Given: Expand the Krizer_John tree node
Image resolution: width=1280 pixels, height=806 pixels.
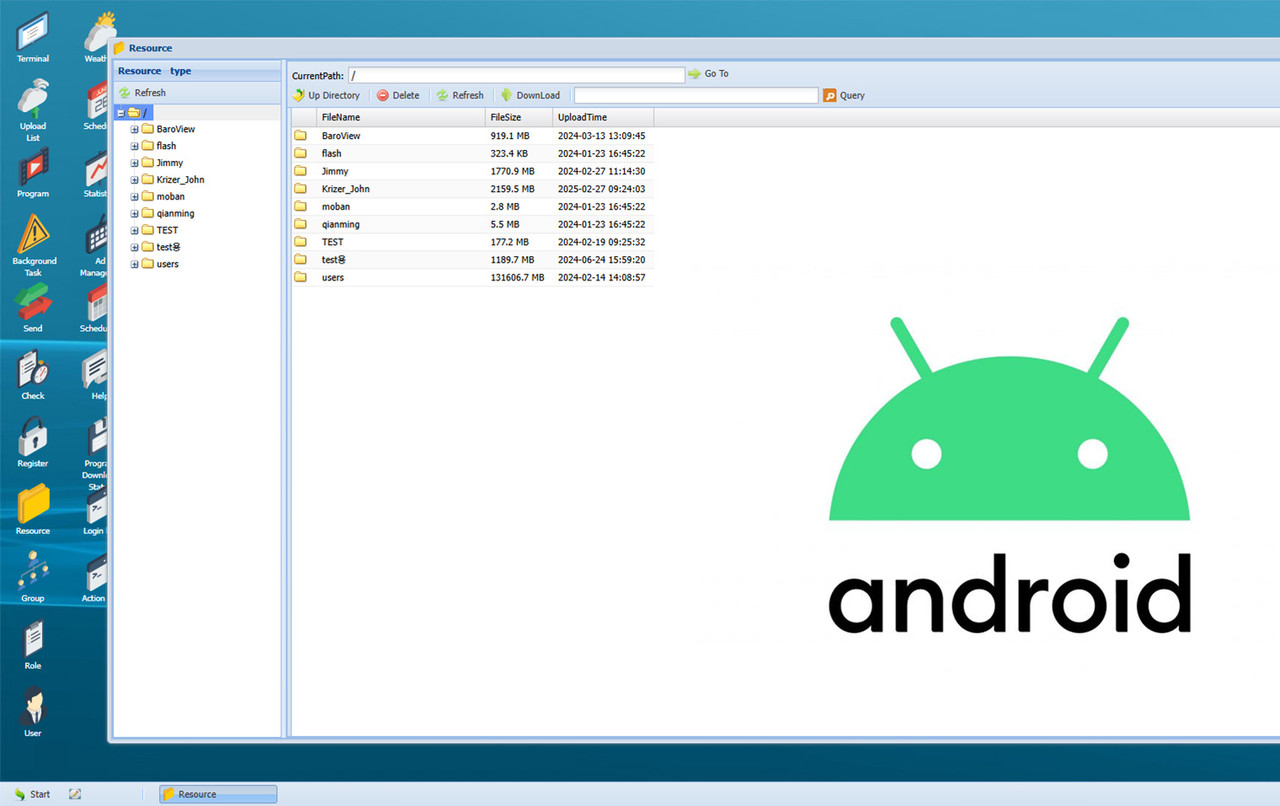Looking at the screenshot, I should [x=135, y=180].
